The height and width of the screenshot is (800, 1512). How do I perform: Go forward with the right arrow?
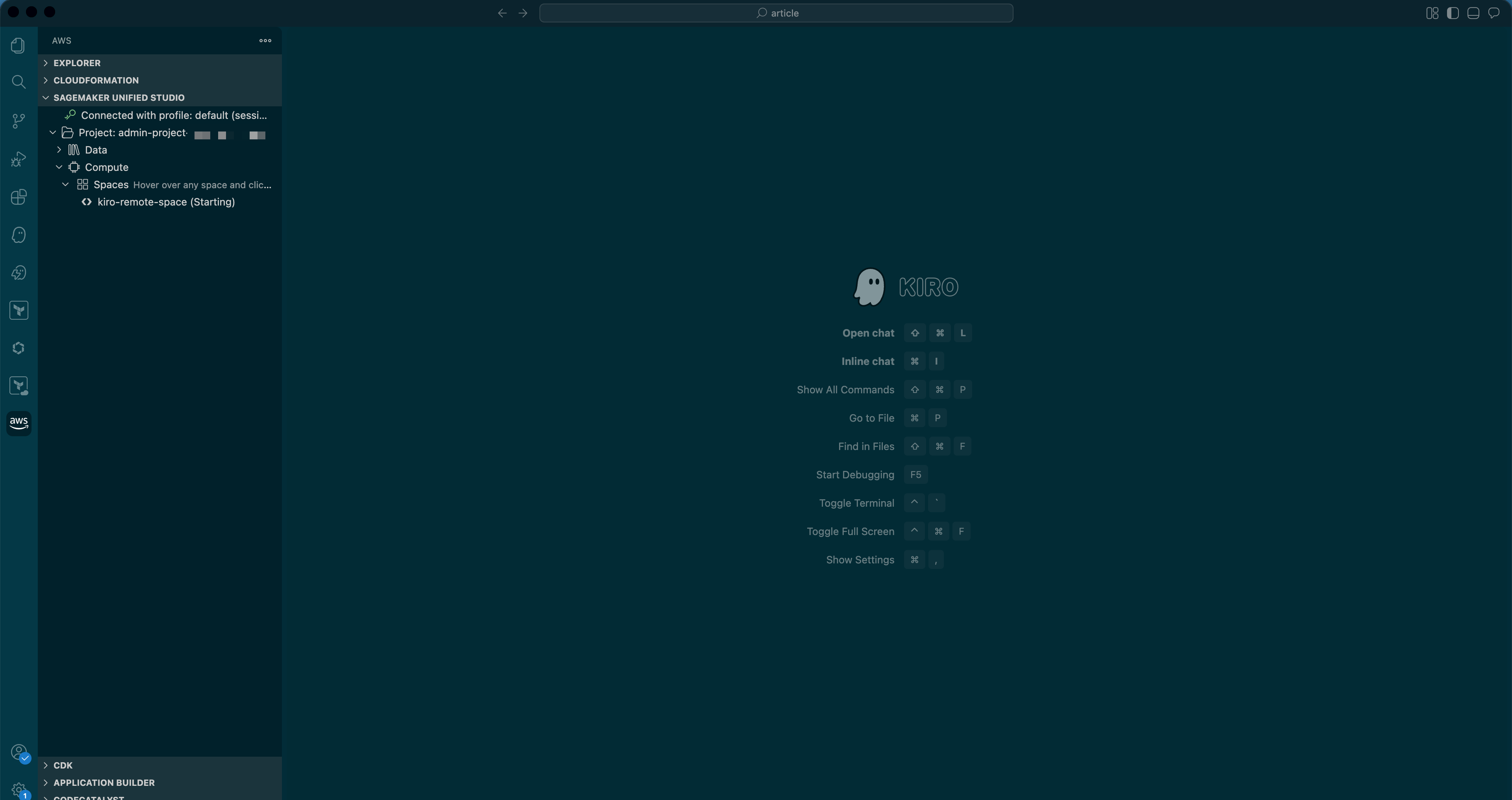(x=523, y=13)
